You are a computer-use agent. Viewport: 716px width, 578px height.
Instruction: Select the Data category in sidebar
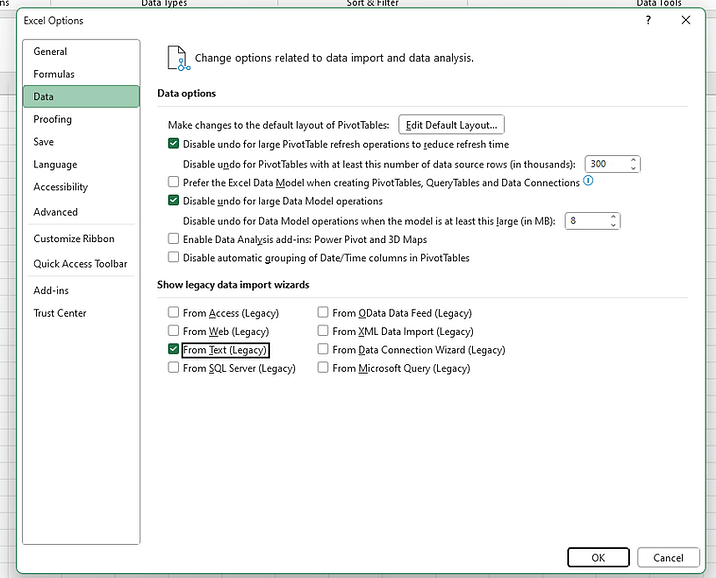(x=81, y=96)
